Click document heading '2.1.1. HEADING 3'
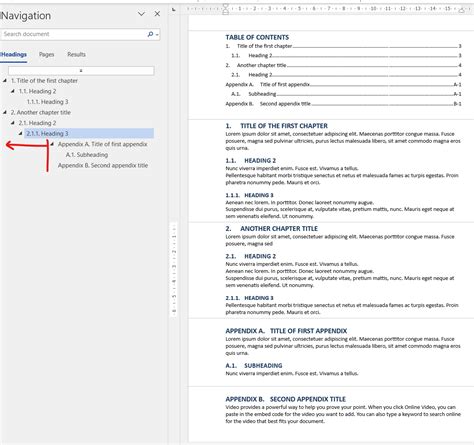The image size is (474, 445). [249, 298]
